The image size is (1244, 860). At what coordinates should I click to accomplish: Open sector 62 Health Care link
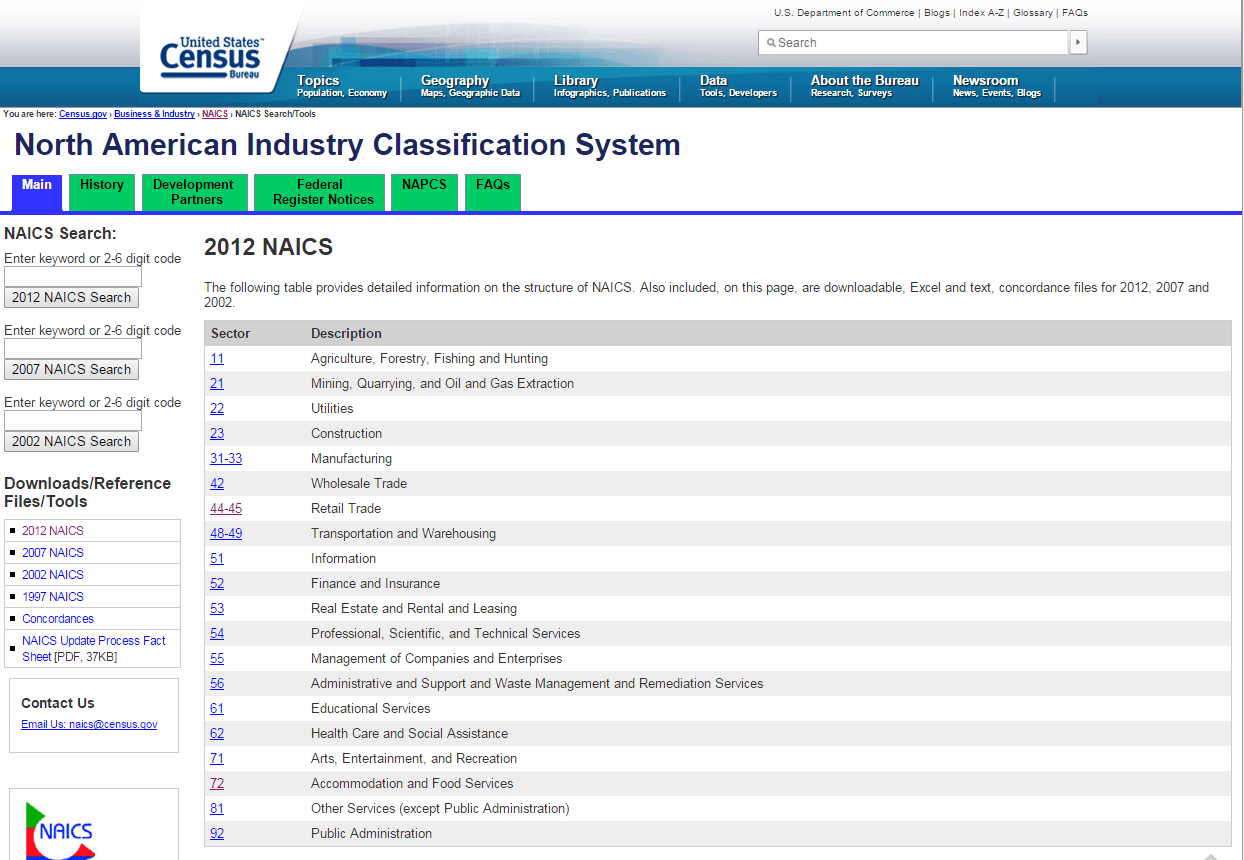tap(217, 734)
